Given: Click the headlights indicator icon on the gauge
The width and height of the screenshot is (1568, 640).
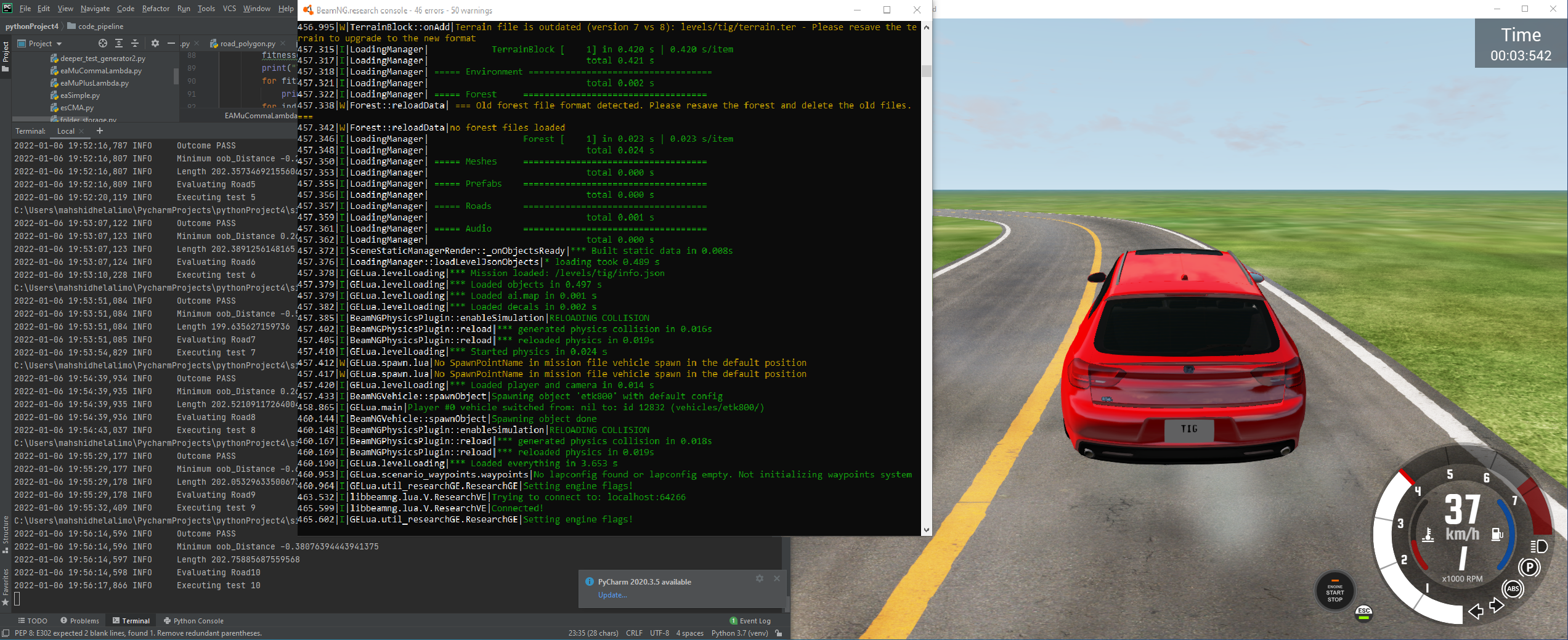Looking at the screenshot, I should click(x=1538, y=546).
